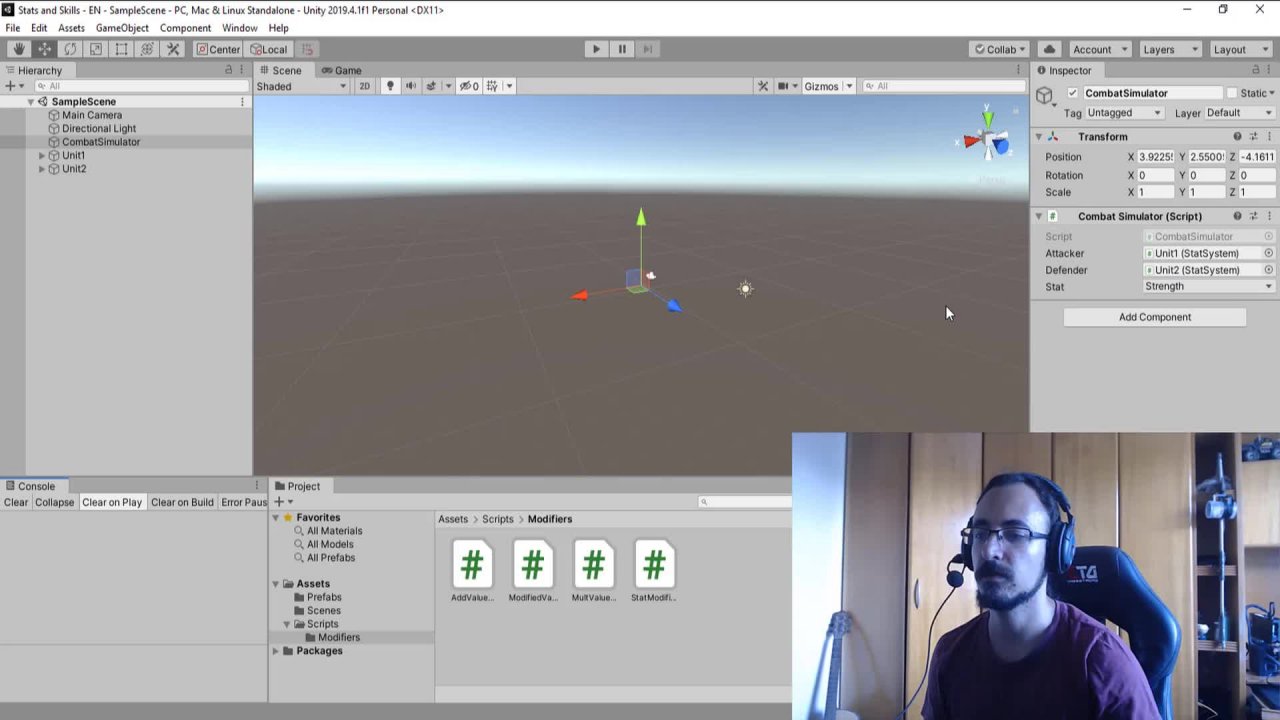Select the Rect transform tool
Screen dimensions: 1280x720
[122, 49]
